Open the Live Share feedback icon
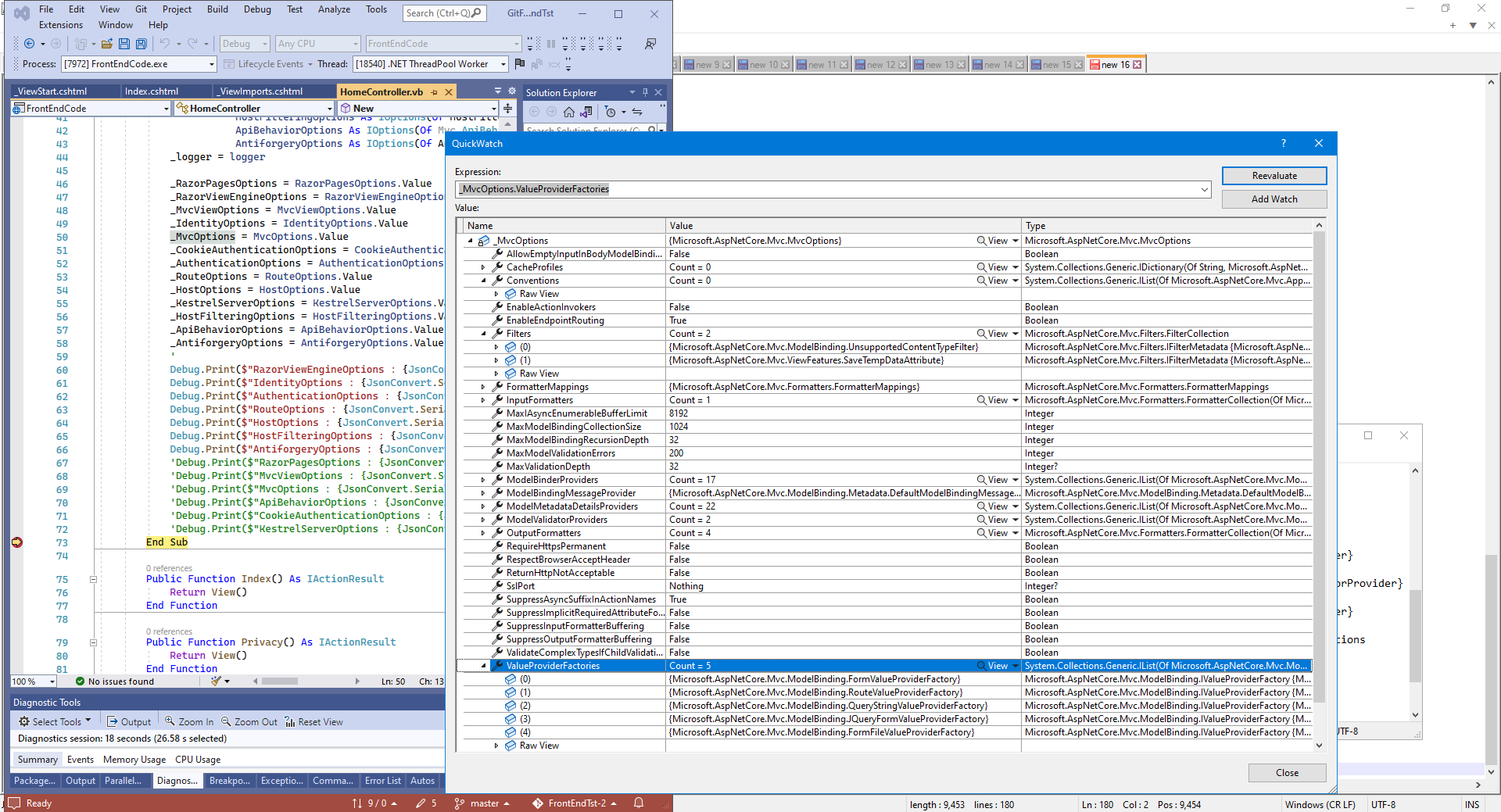 click(x=650, y=44)
